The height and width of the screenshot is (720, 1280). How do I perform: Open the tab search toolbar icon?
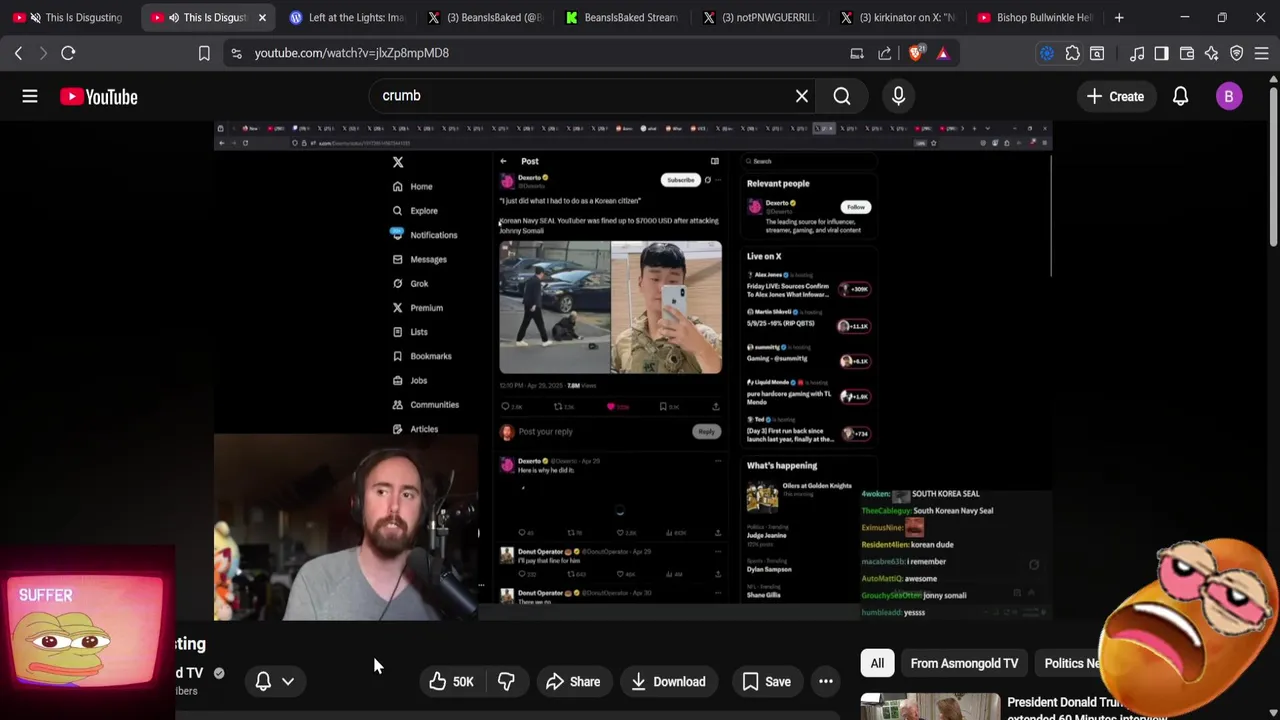point(1097,53)
